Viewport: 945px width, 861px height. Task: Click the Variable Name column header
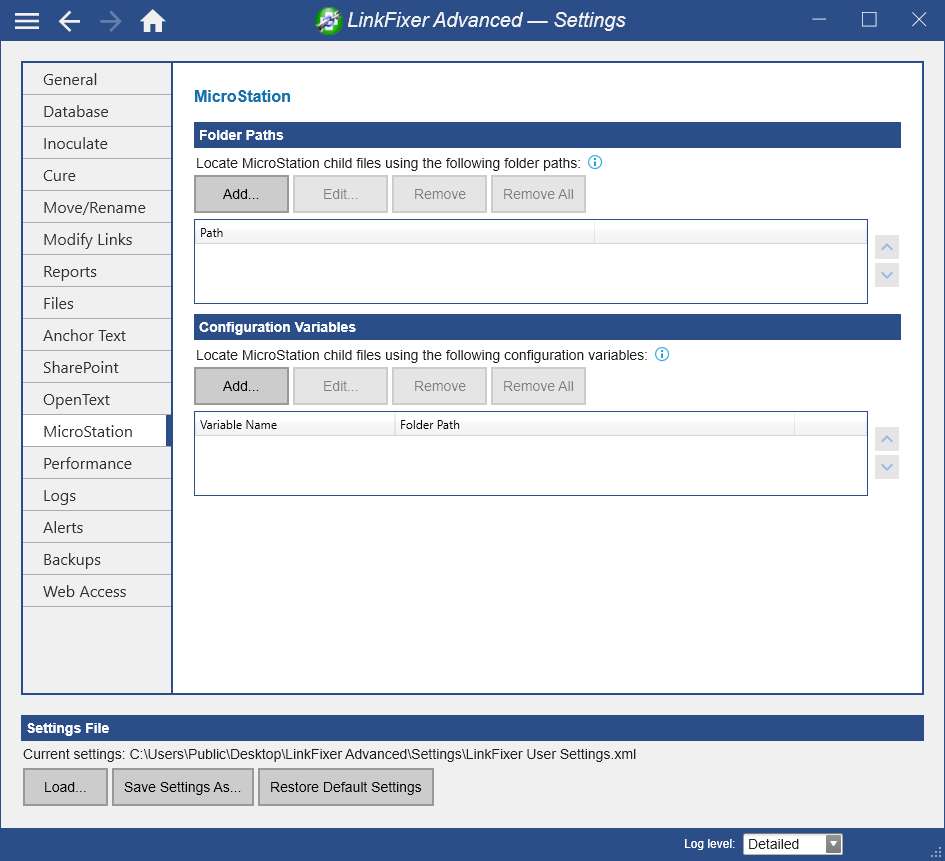pos(295,425)
